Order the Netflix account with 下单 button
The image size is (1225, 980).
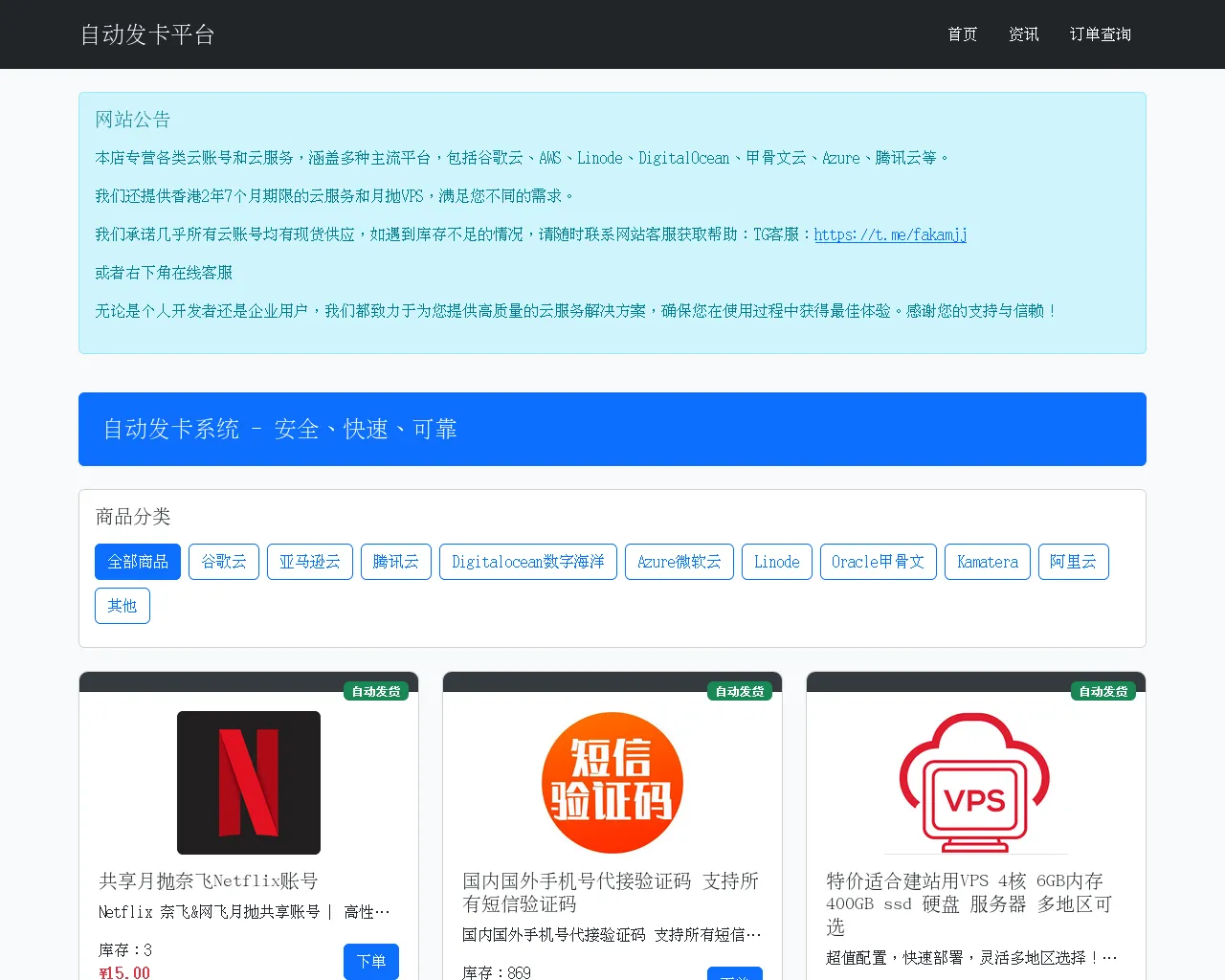pos(371,961)
